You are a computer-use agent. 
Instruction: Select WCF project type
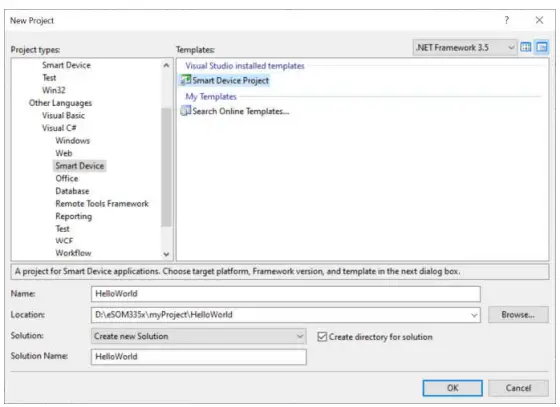coord(64,241)
